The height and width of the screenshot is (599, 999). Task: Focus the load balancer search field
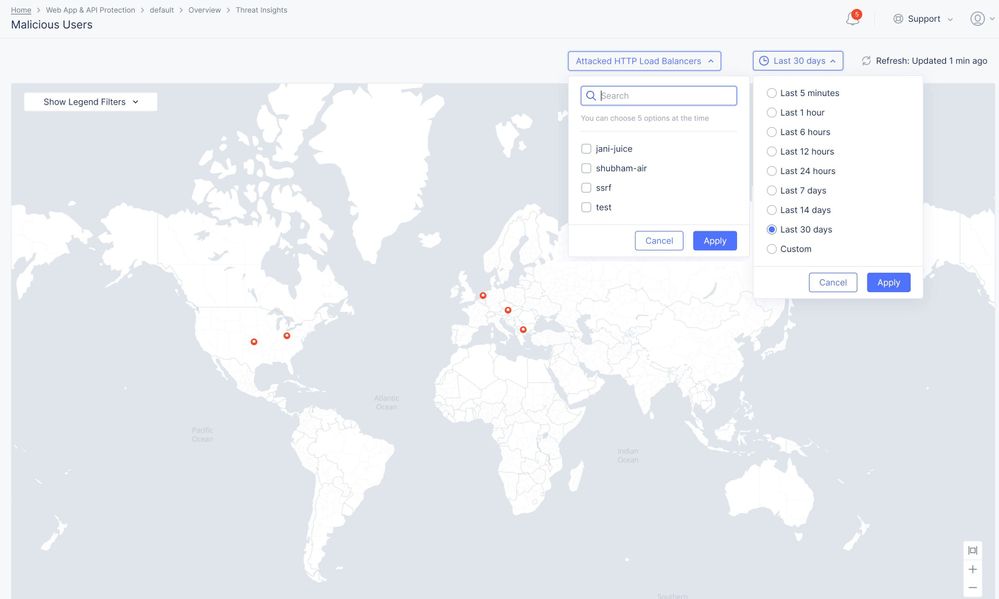(666, 96)
